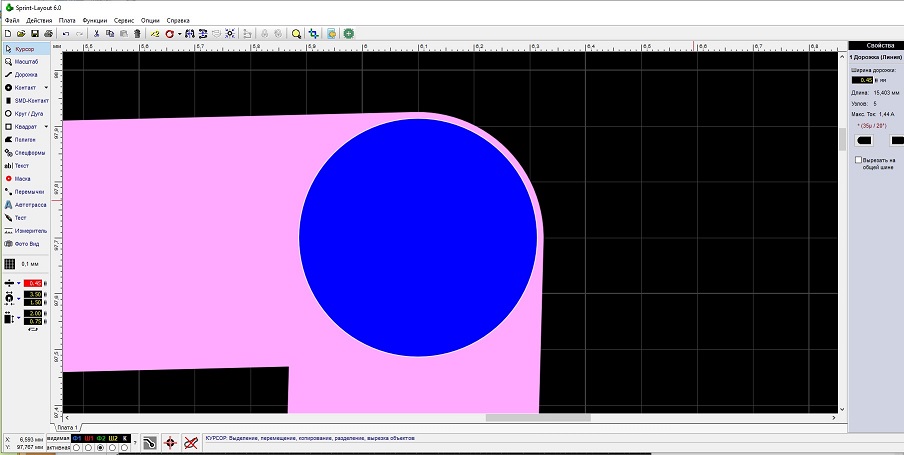Expand the Контакт tool dropdown arrow

[46, 87]
